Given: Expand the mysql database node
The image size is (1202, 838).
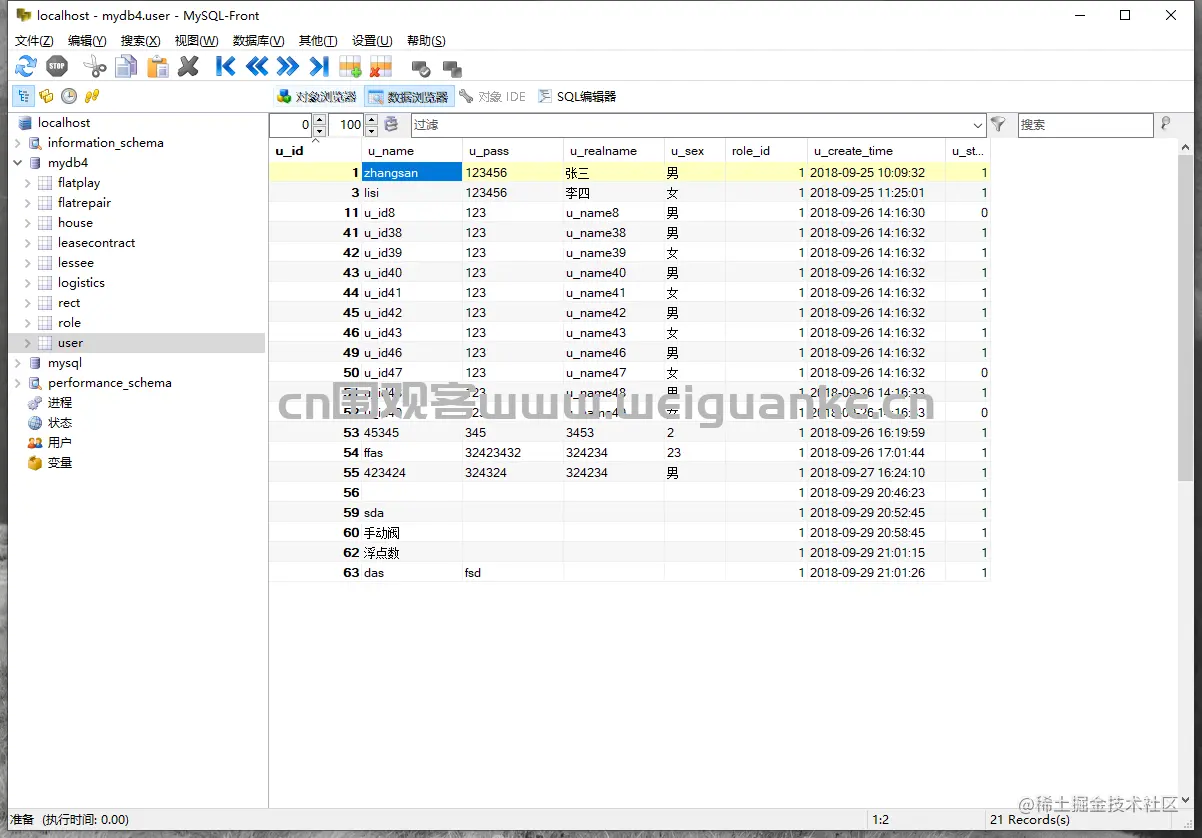Looking at the screenshot, I should pyautogui.click(x=17, y=363).
